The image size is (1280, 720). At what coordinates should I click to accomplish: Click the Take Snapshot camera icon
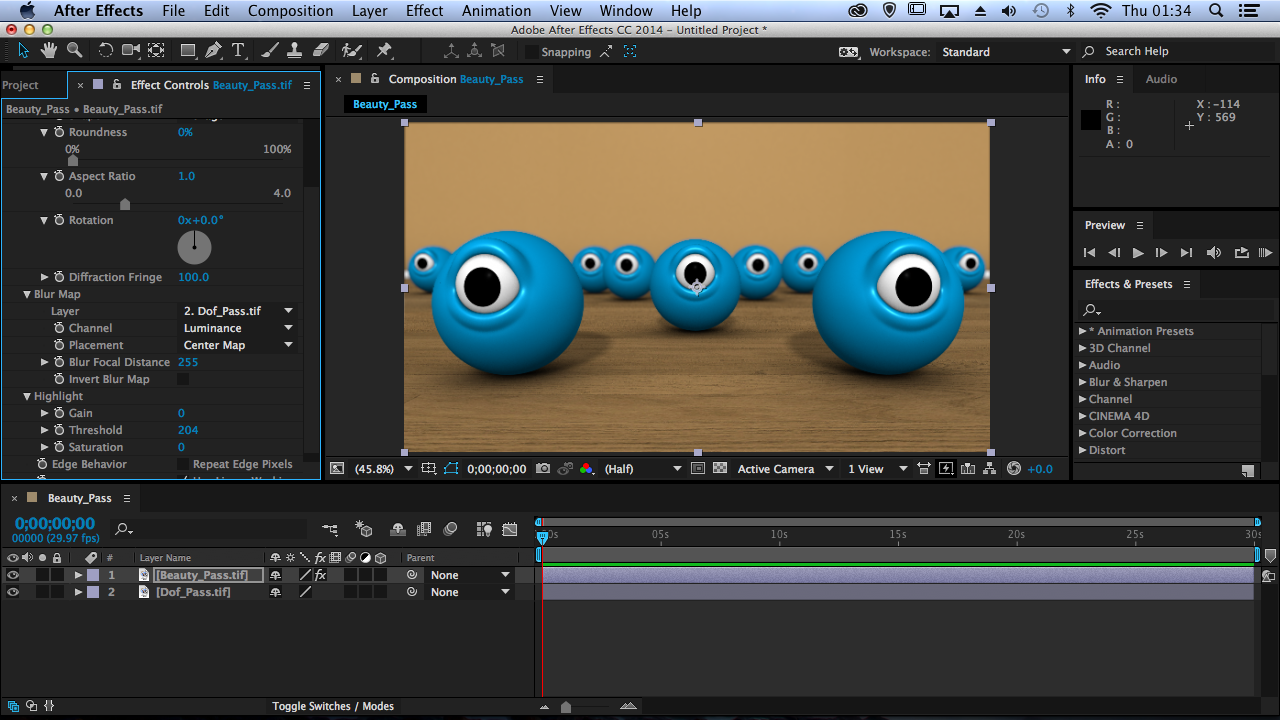coord(543,469)
